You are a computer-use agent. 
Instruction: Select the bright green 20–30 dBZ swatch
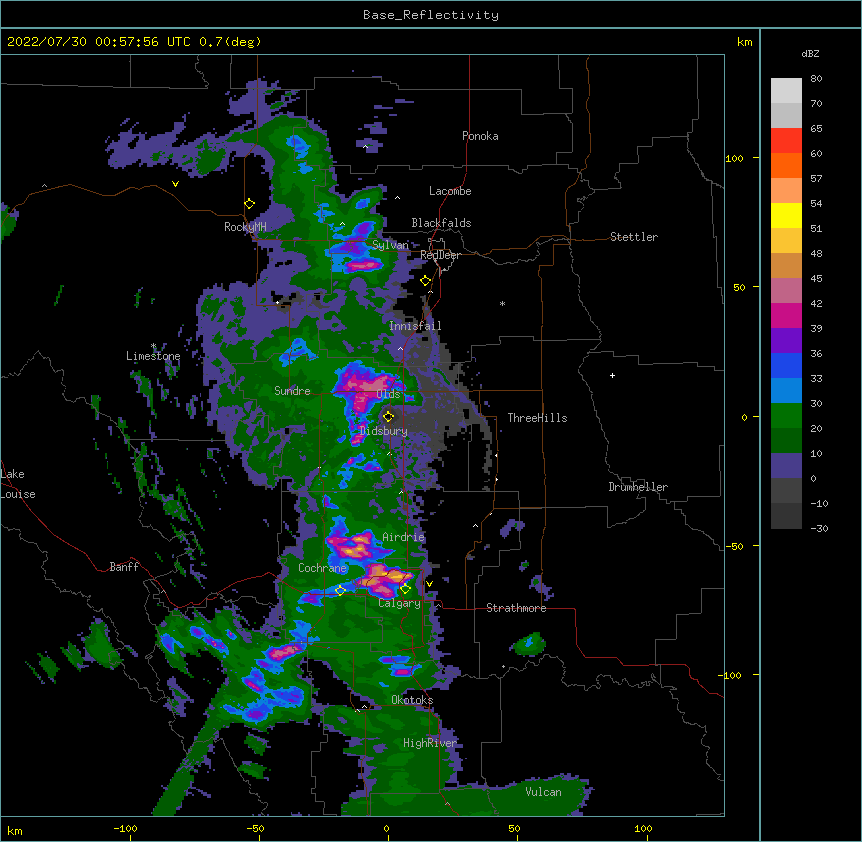(786, 416)
